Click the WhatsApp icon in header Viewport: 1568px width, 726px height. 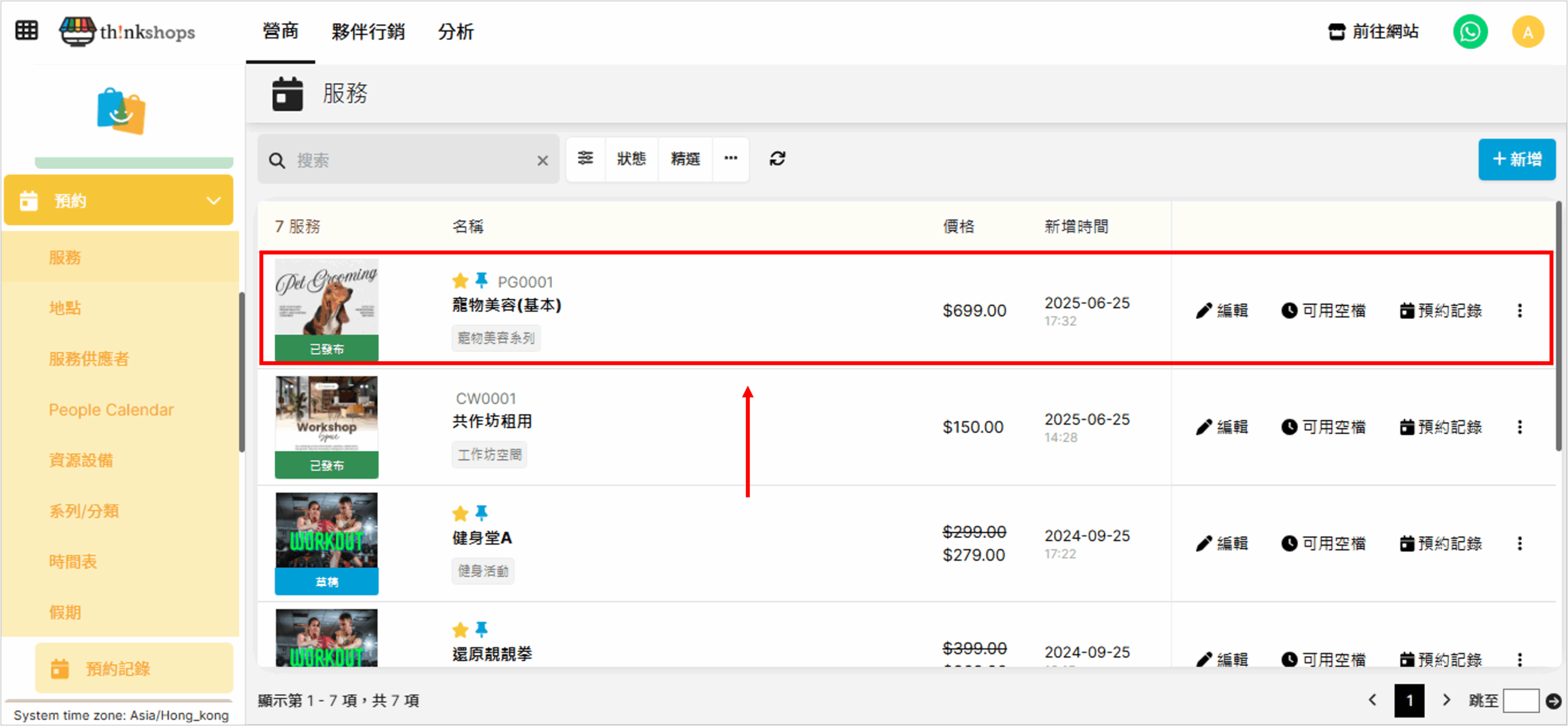[1470, 32]
